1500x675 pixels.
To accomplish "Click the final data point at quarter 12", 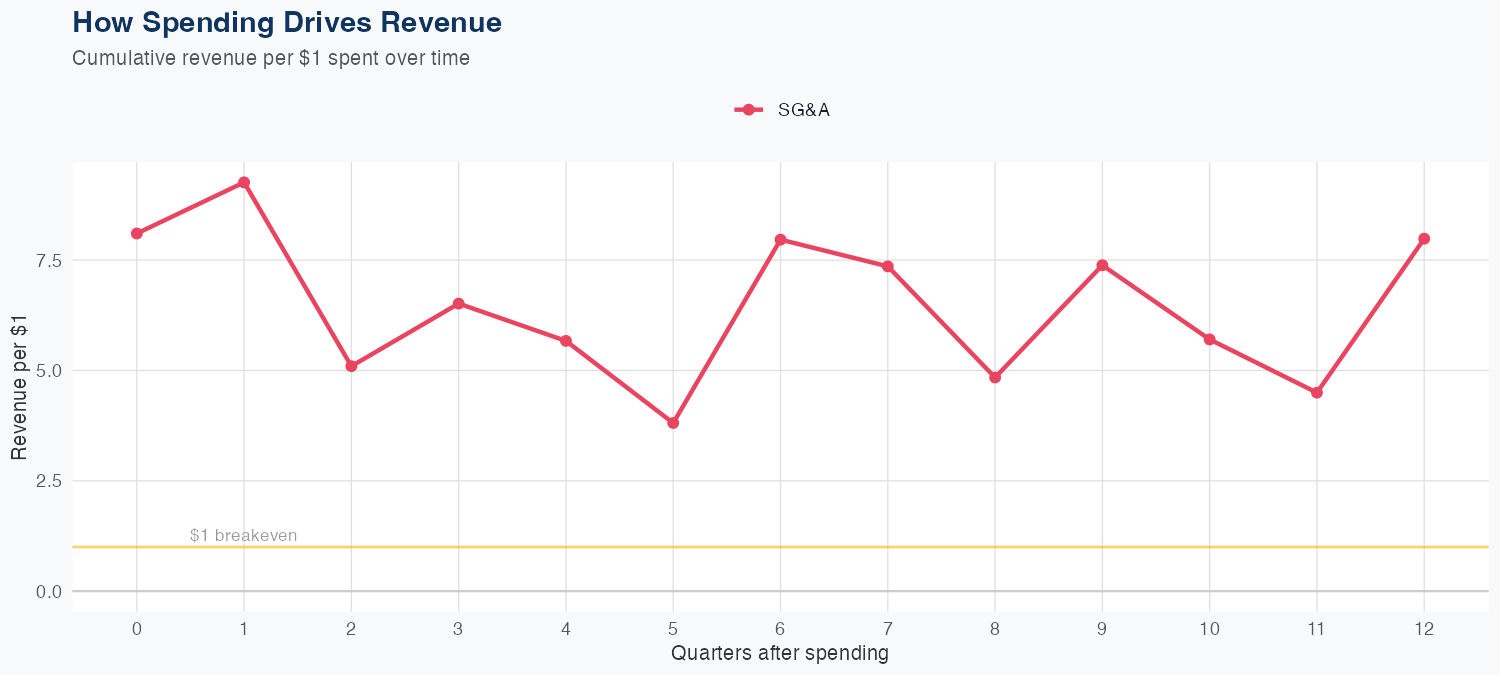I will tap(1424, 239).
